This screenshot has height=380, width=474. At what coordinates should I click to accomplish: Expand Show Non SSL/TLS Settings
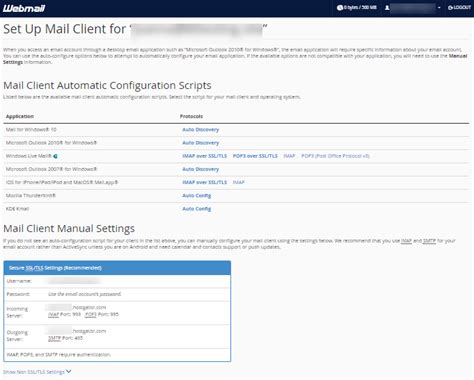[37, 372]
